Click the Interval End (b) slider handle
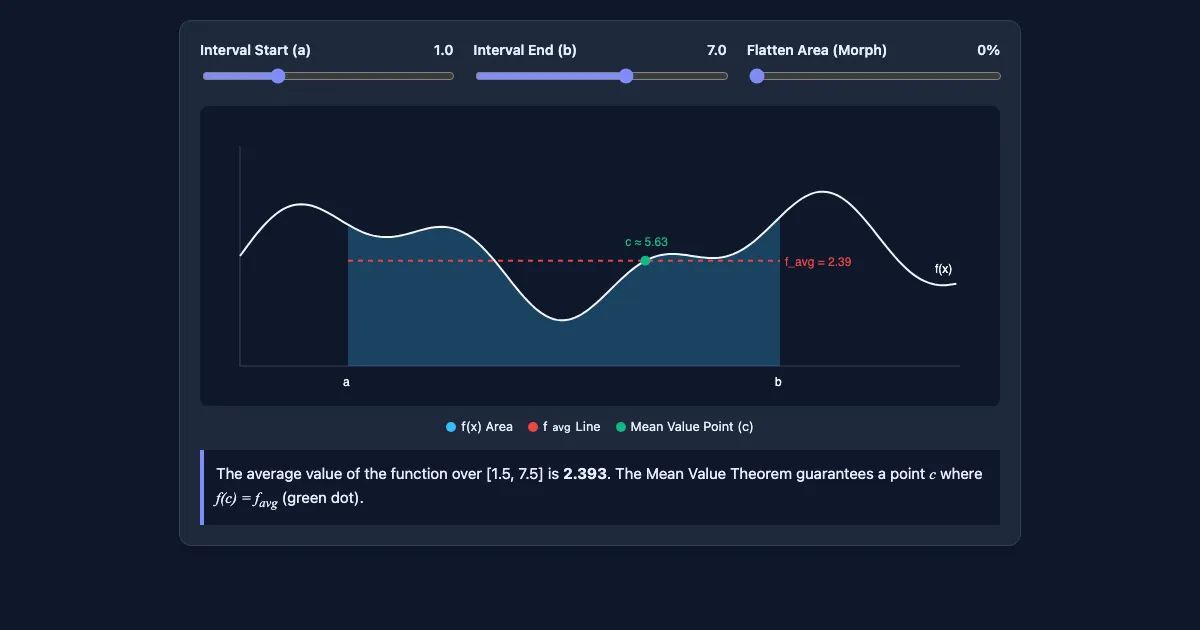Screen dimensions: 1200x630 click(x=626, y=76)
